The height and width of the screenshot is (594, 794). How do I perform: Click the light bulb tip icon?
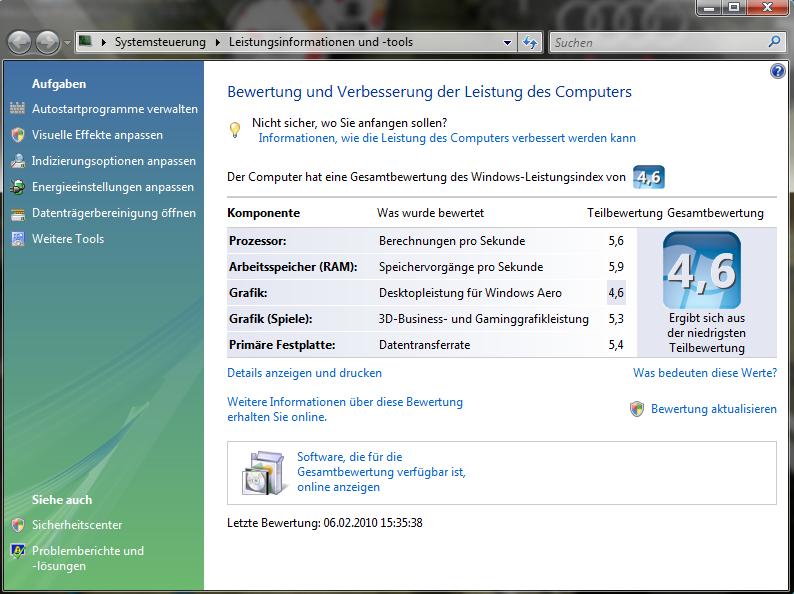(235, 130)
